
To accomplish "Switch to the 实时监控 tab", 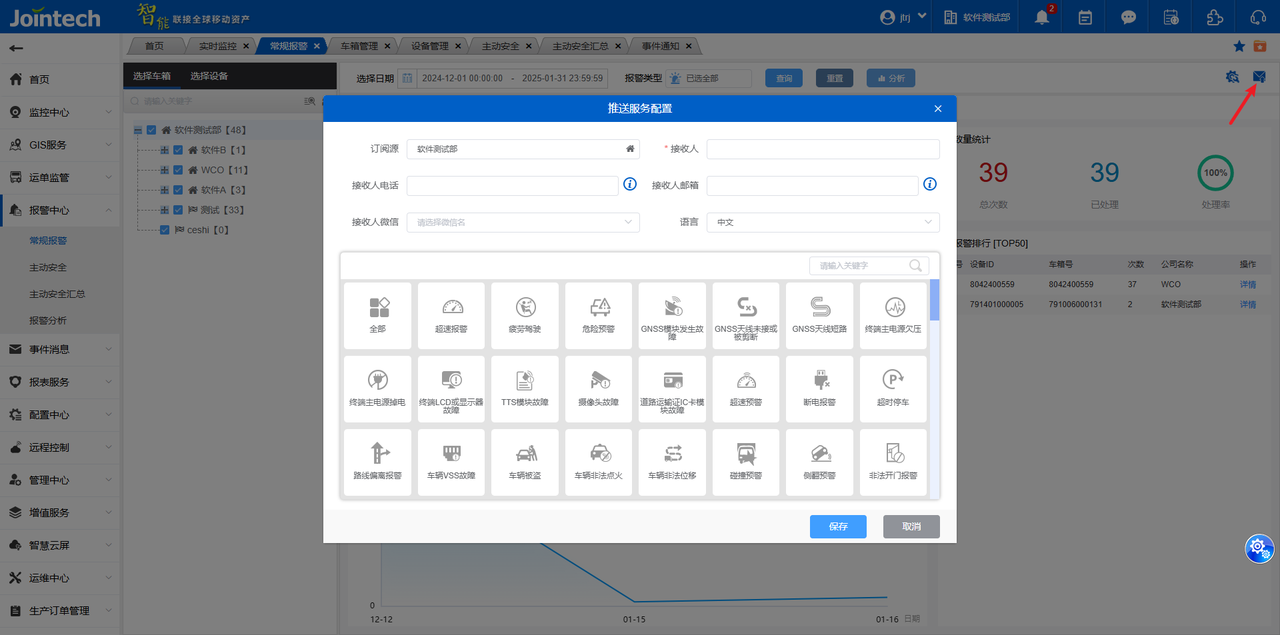I will pos(218,46).
